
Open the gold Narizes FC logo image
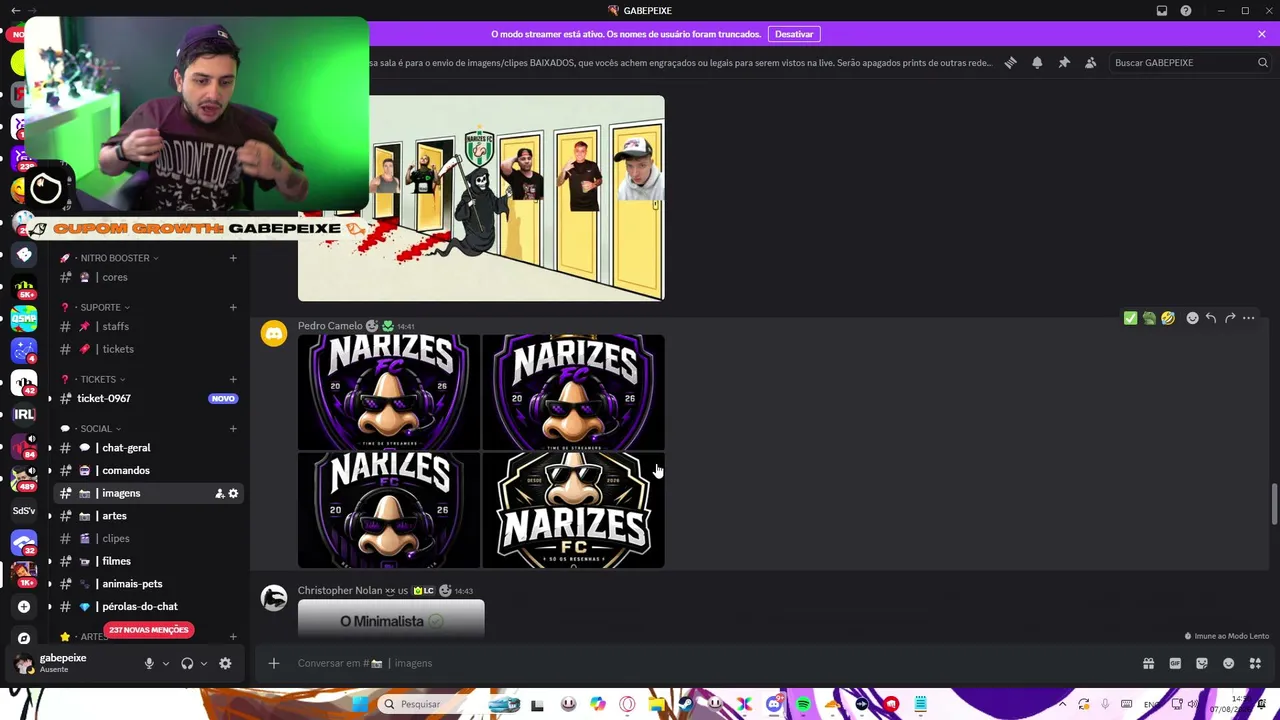pyautogui.click(x=574, y=510)
